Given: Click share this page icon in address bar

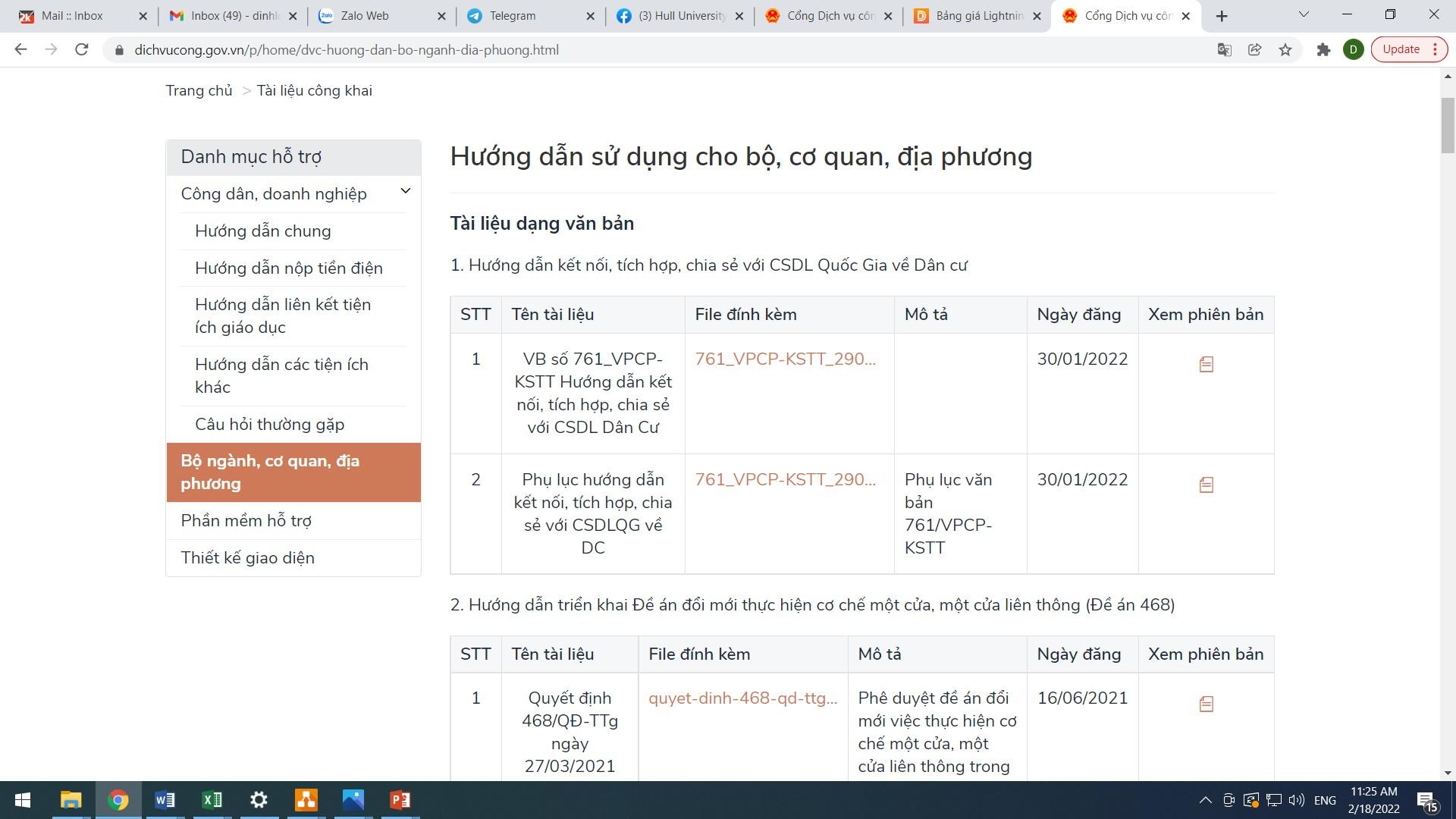Looking at the screenshot, I should pyautogui.click(x=1254, y=50).
